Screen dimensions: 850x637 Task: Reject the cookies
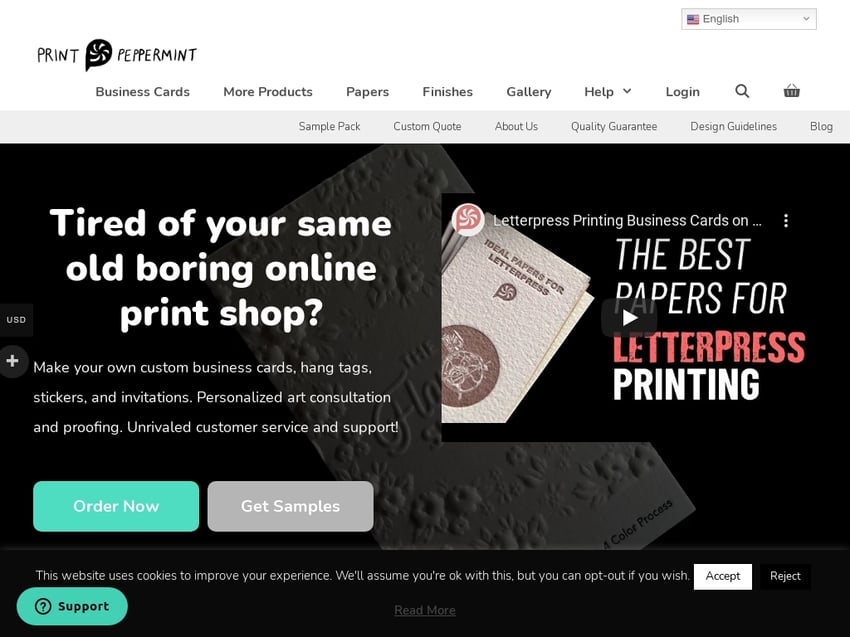coord(785,576)
